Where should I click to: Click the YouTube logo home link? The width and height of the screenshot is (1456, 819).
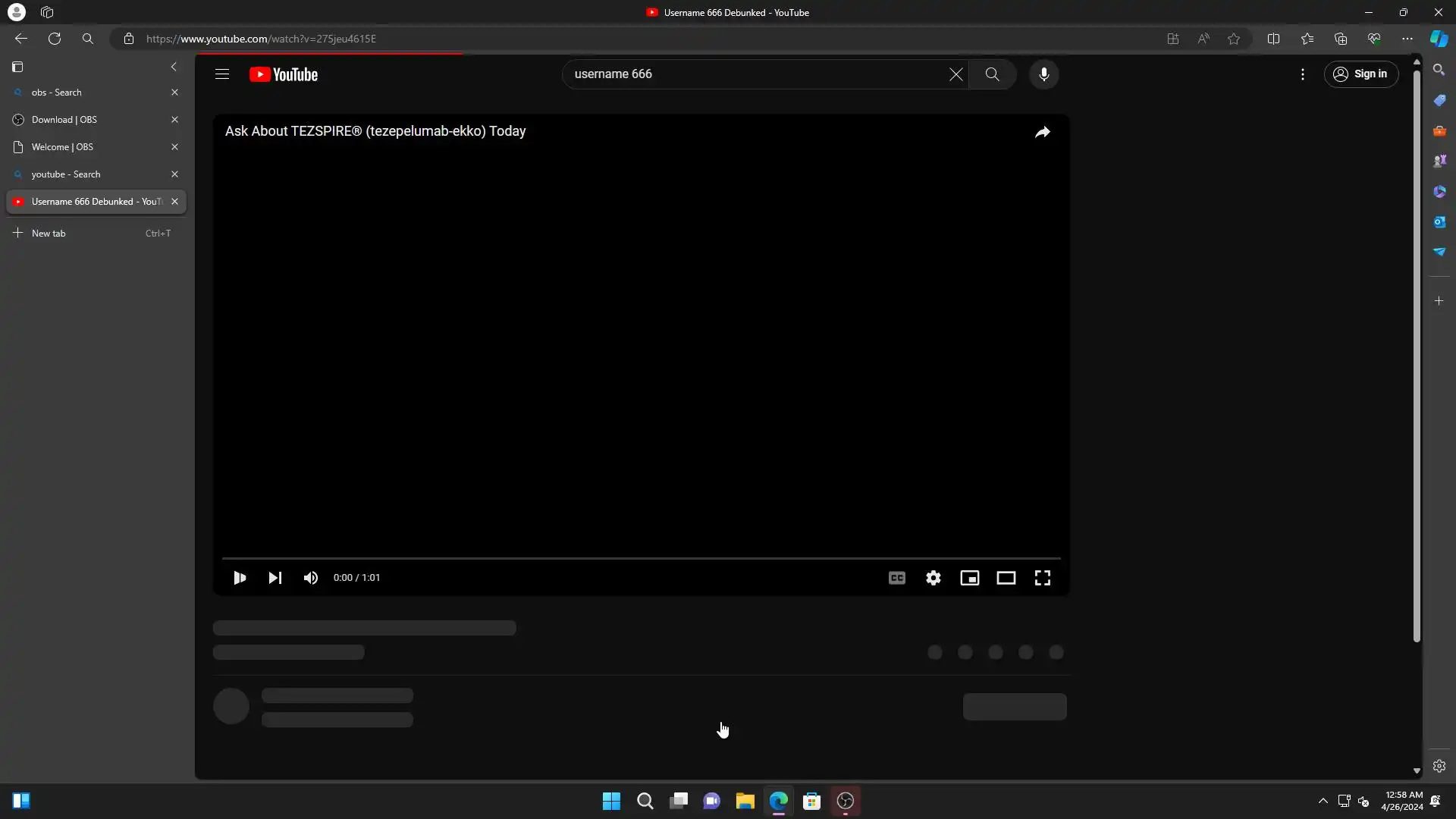284,74
